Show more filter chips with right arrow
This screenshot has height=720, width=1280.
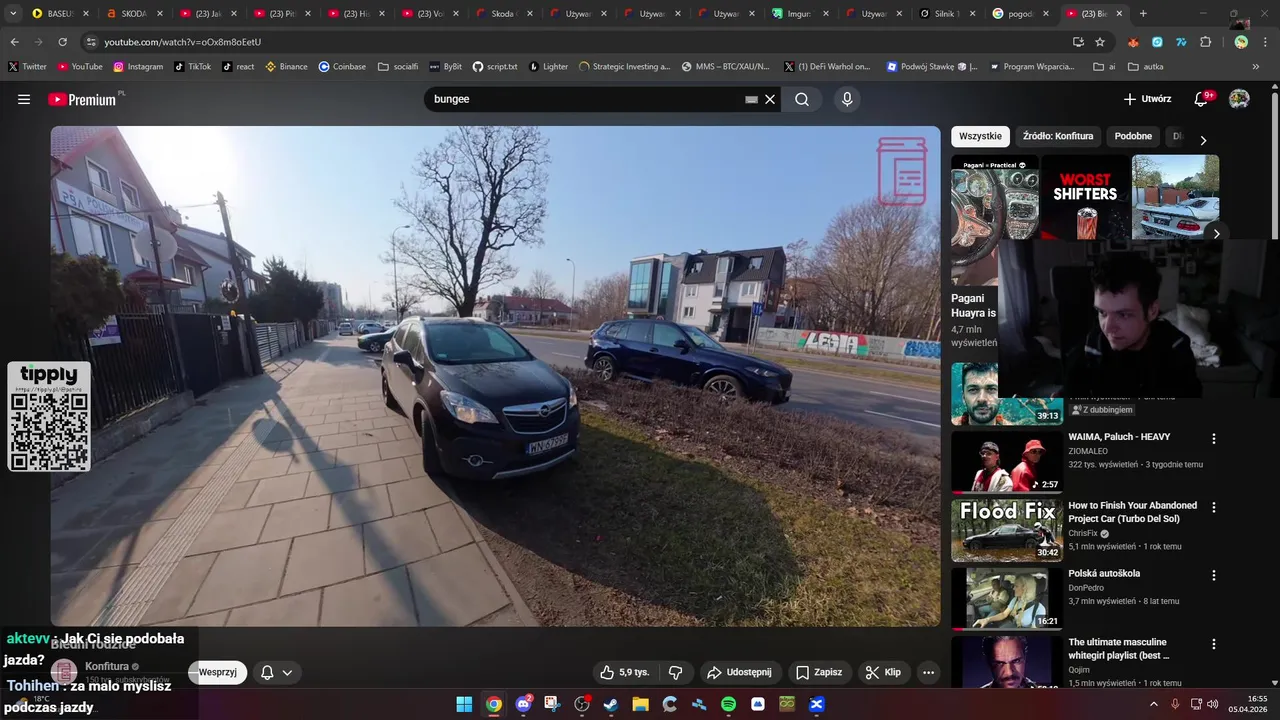point(1203,140)
